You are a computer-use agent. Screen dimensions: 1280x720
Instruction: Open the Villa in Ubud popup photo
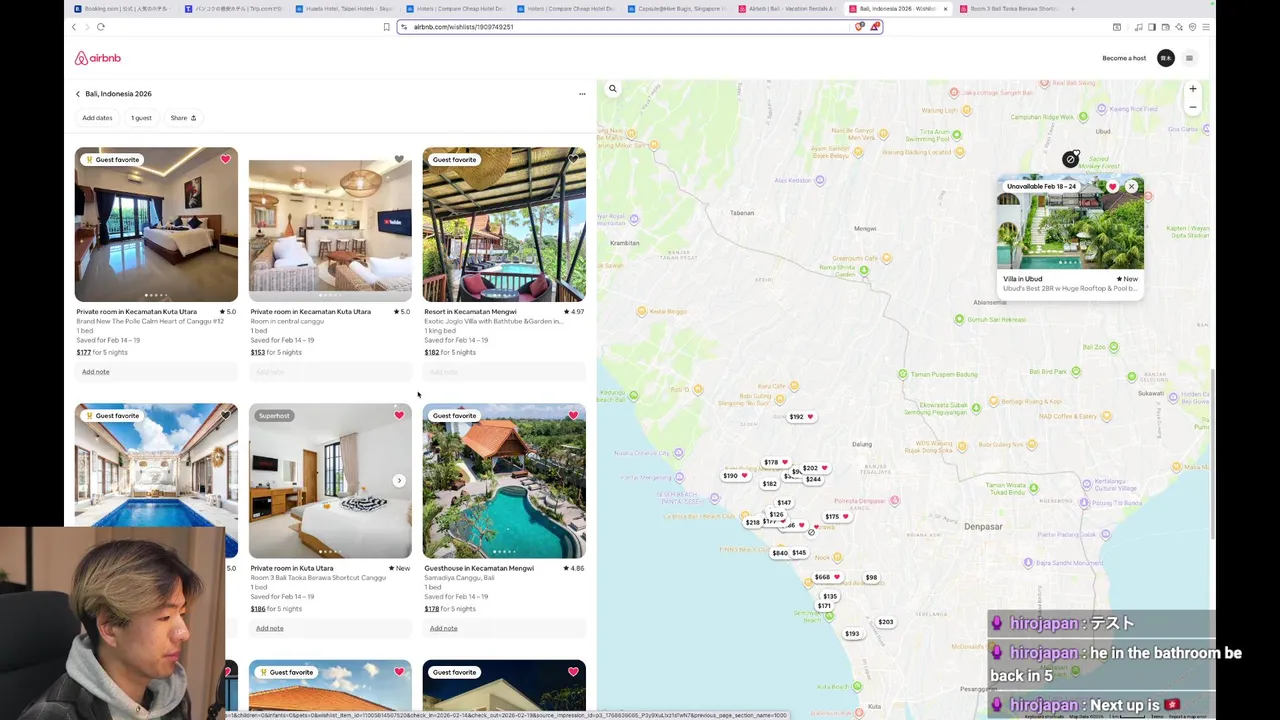[x=1070, y=223]
